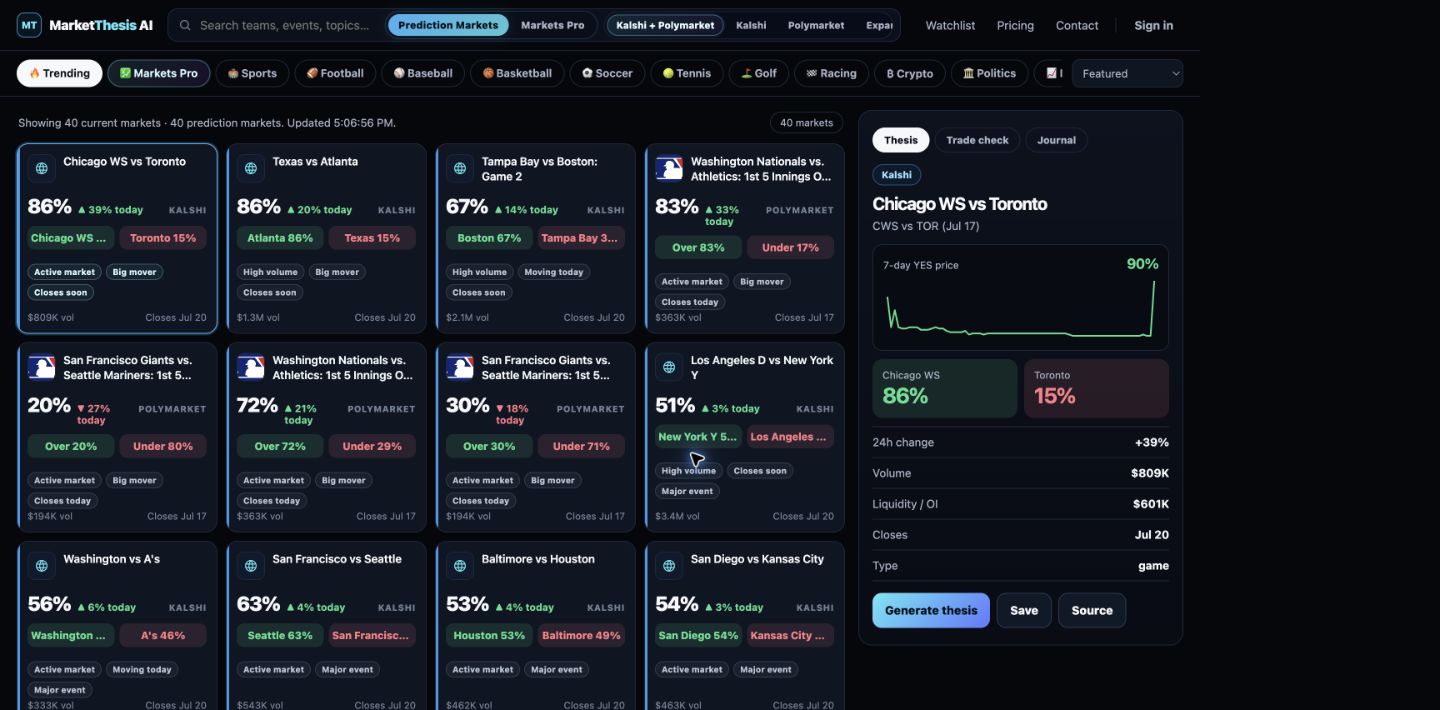Filter by Politics category
The width and height of the screenshot is (1440, 710).
(989, 73)
